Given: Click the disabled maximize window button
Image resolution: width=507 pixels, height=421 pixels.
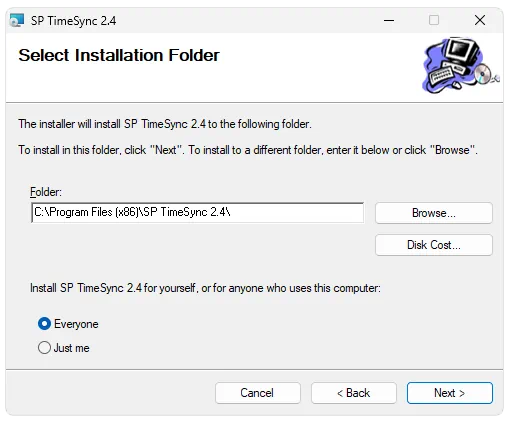Looking at the screenshot, I should pos(434,20).
